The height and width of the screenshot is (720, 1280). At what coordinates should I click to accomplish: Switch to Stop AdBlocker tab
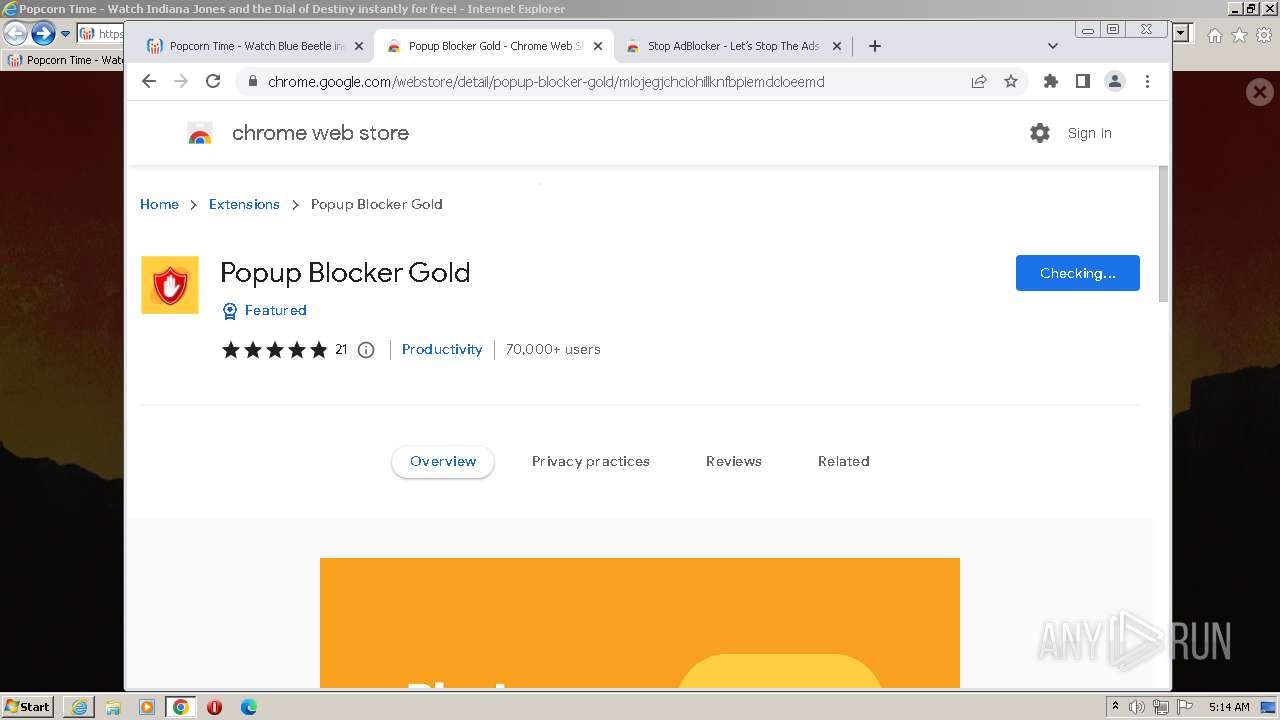coord(733,46)
